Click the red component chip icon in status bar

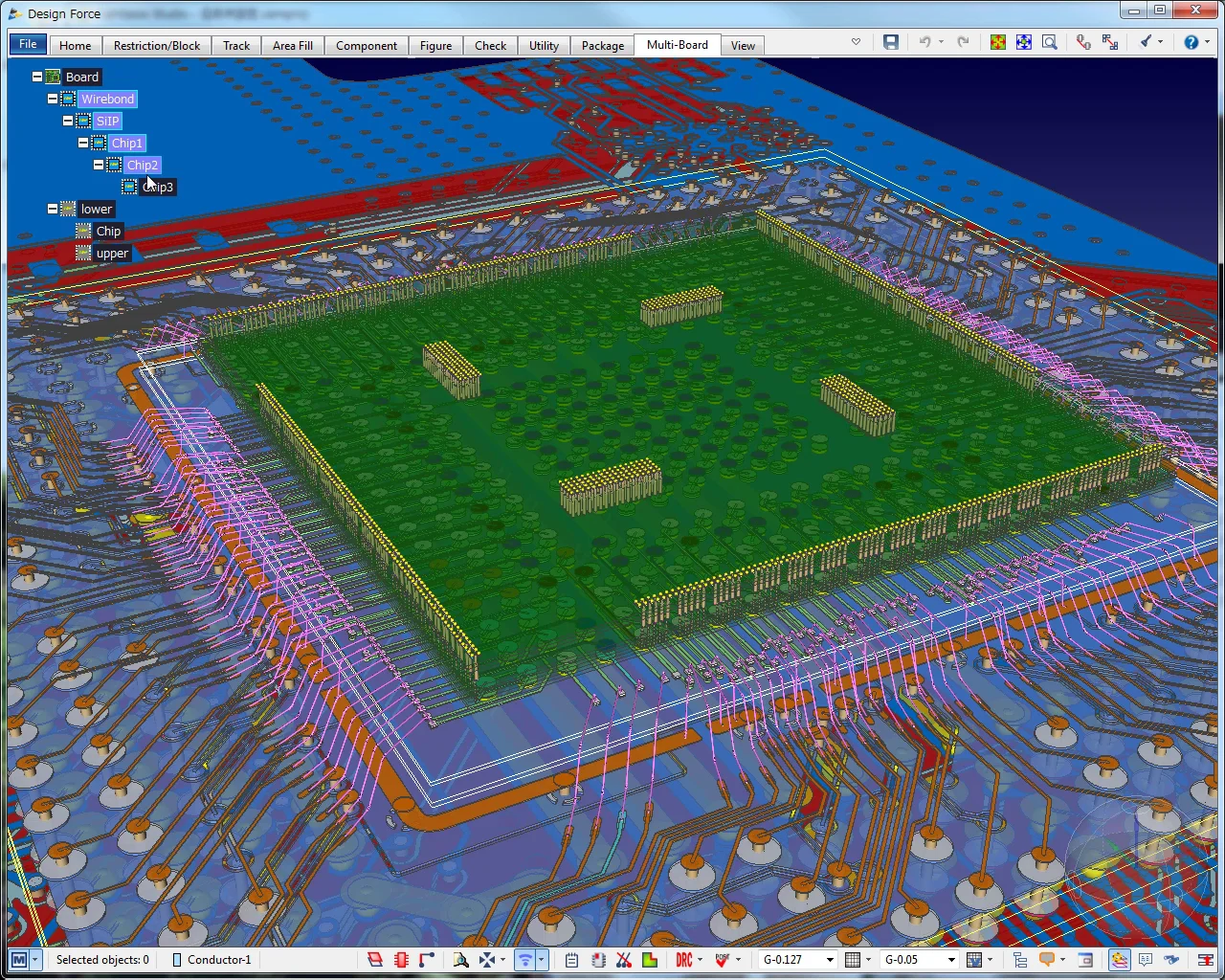click(401, 960)
